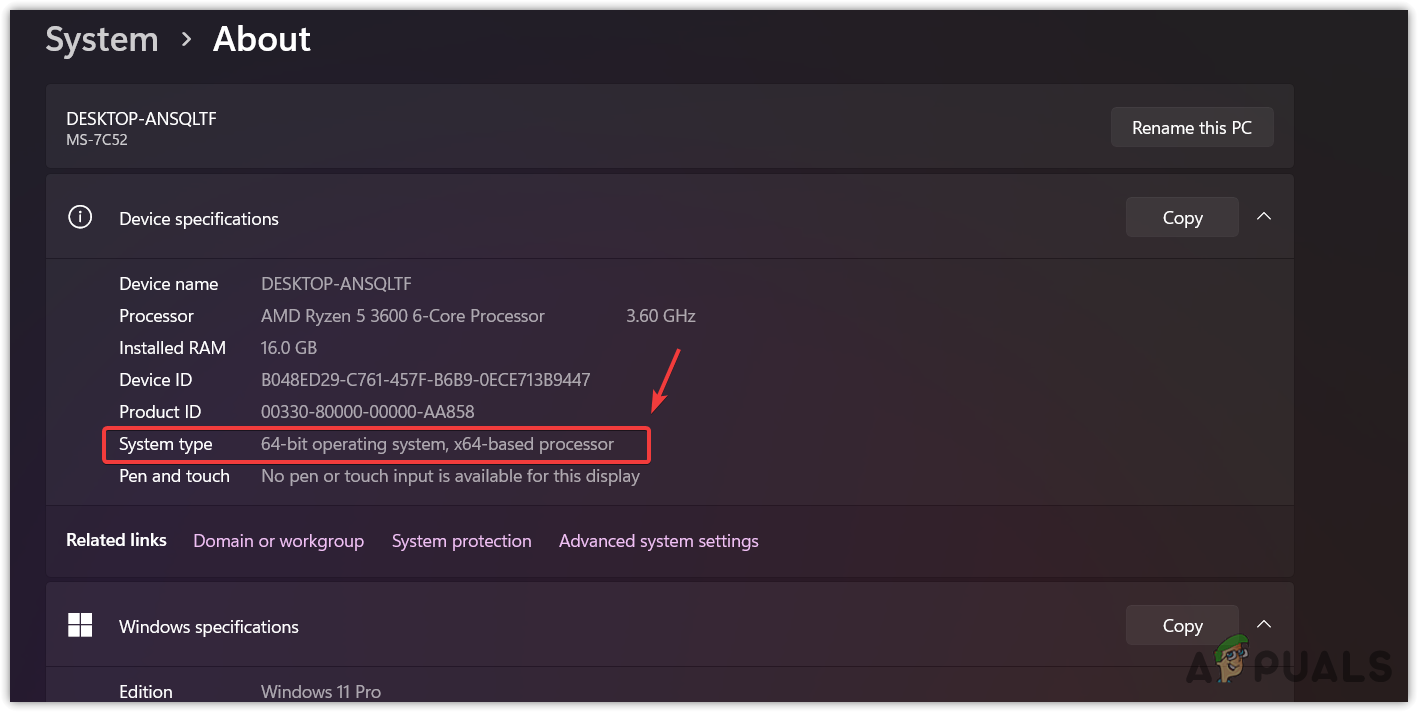Open the Domain or workgroup link
The height and width of the screenshot is (712, 1418).
(278, 541)
